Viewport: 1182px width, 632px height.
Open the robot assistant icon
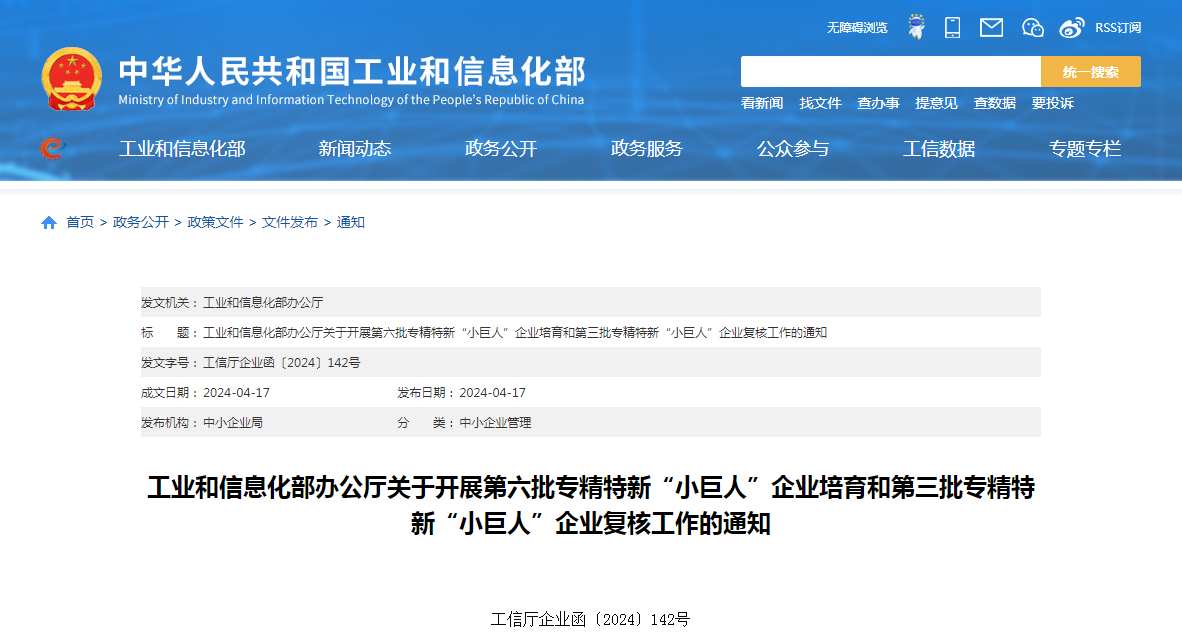(x=917, y=27)
